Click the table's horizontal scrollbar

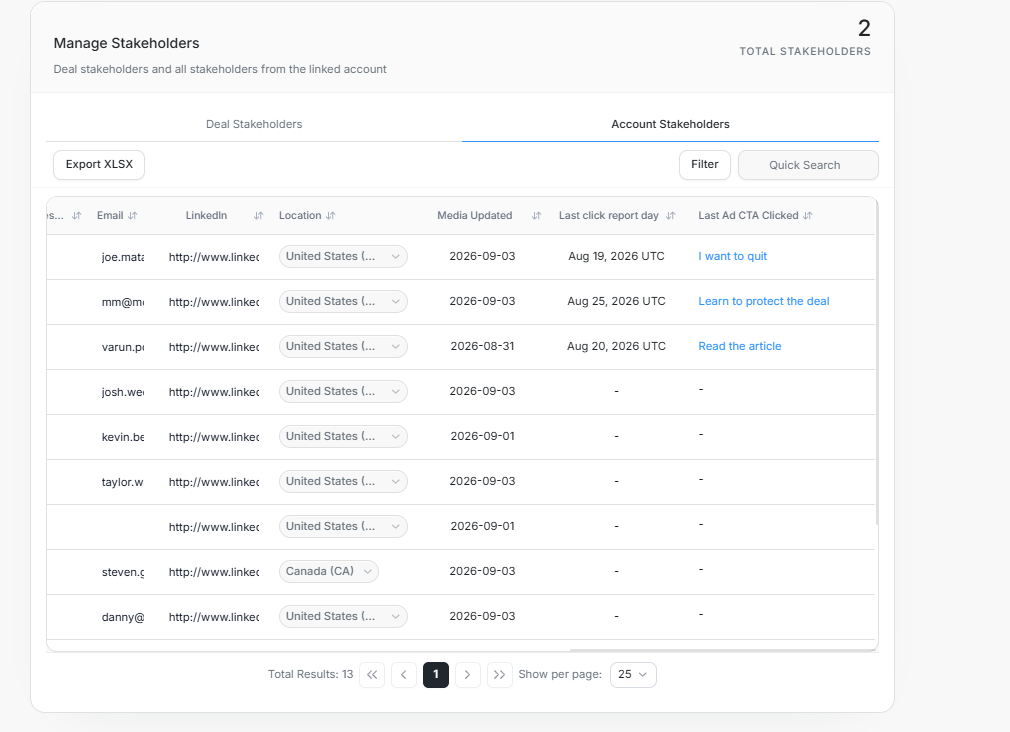pyautogui.click(x=723, y=650)
